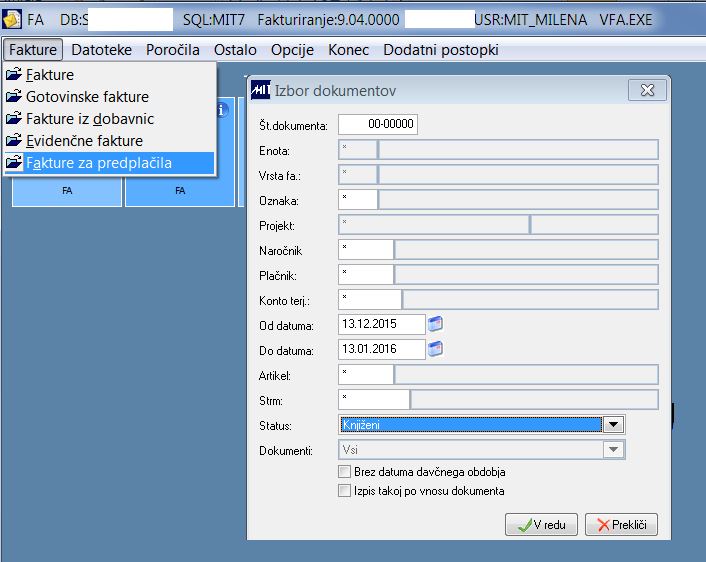706x562 pixels.
Task: Open calendar picker for Od datuma
Action: (x=435, y=324)
